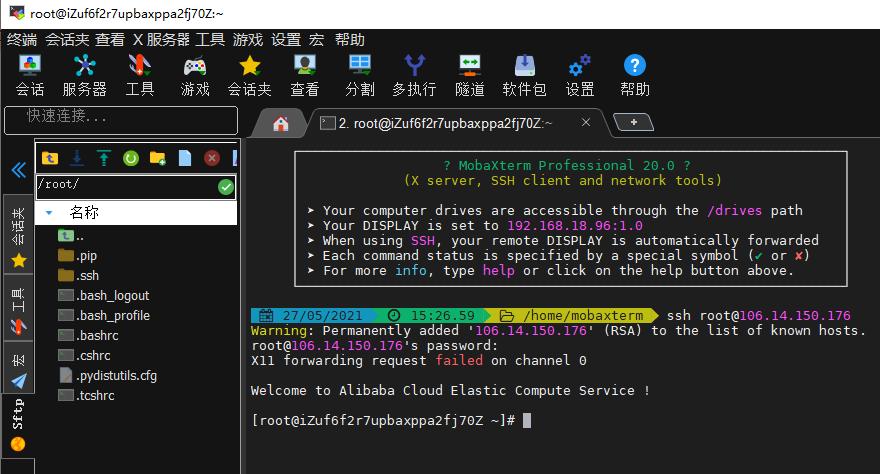Viewport: 880px width, 474px height.
Task: Create a new folder in SFTP browser
Action: [x=158, y=158]
